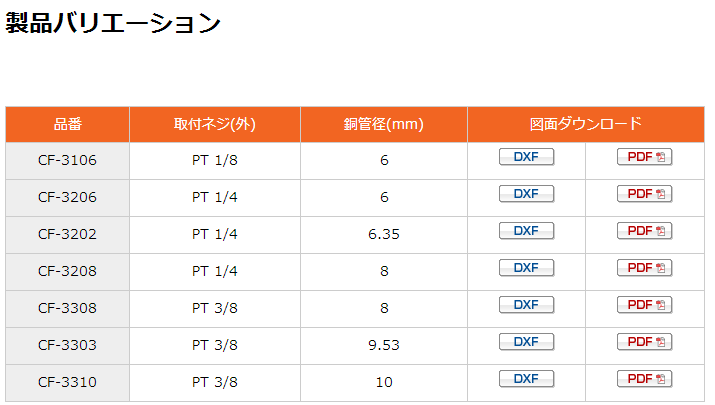The height and width of the screenshot is (405, 715).
Task: Download the PDF drawing for CF-3106
Action: 644,157
